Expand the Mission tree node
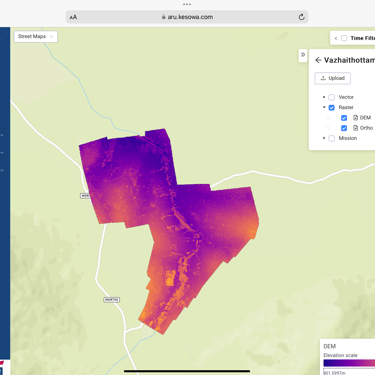This screenshot has width=375, height=375. tap(324, 138)
